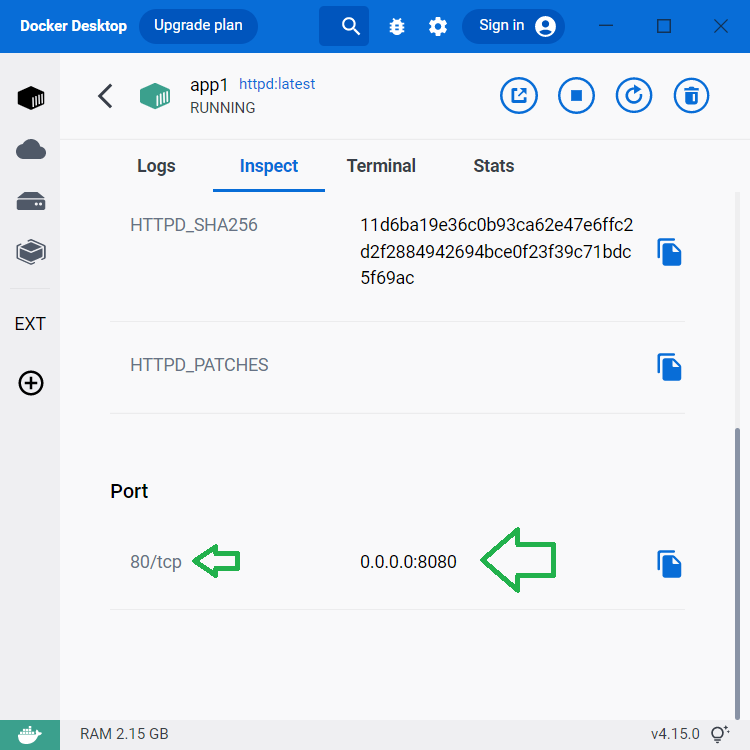This screenshot has height=750, width=750.
Task: Open the Volumes drive icon in sidebar
Action: click(x=31, y=201)
